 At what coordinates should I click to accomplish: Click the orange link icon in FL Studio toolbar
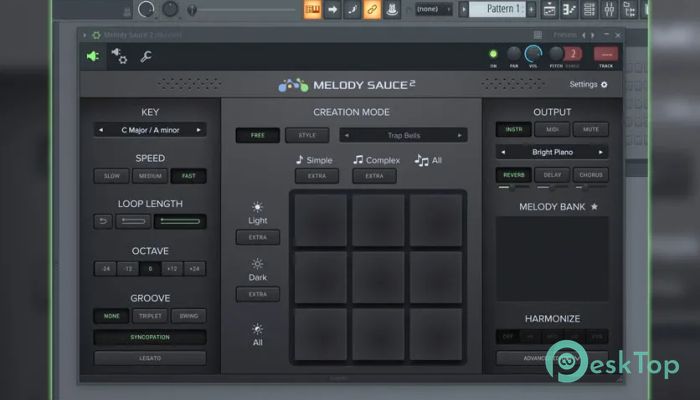point(372,9)
